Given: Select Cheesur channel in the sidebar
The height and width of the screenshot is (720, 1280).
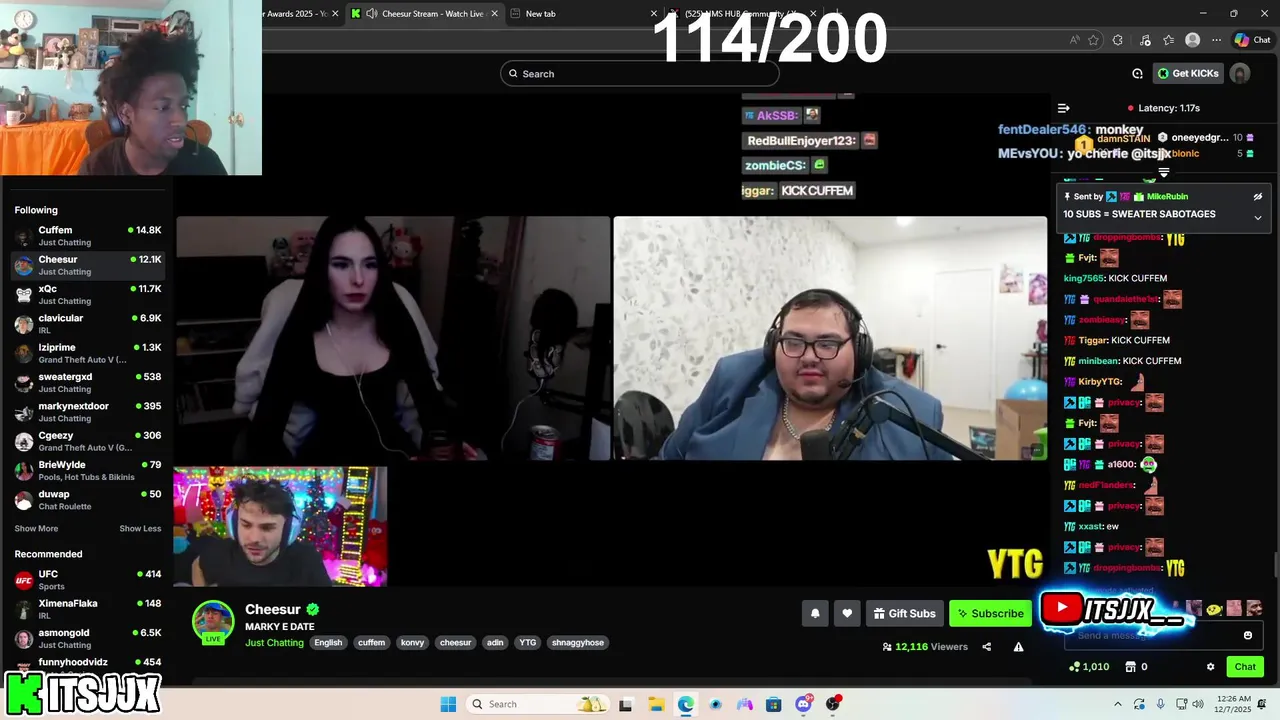Looking at the screenshot, I should 88,265.
